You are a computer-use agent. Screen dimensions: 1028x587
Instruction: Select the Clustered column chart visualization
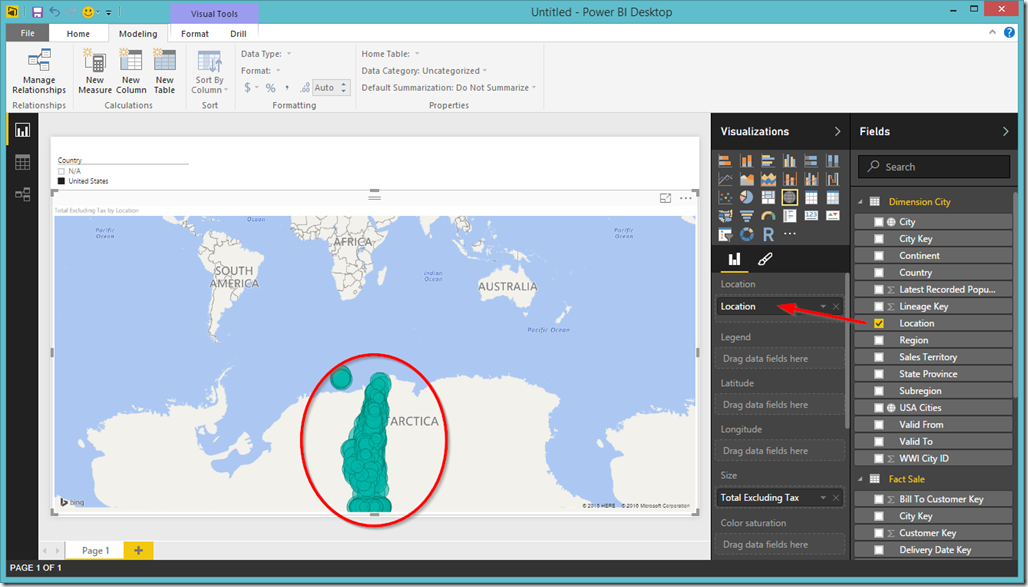[x=789, y=161]
